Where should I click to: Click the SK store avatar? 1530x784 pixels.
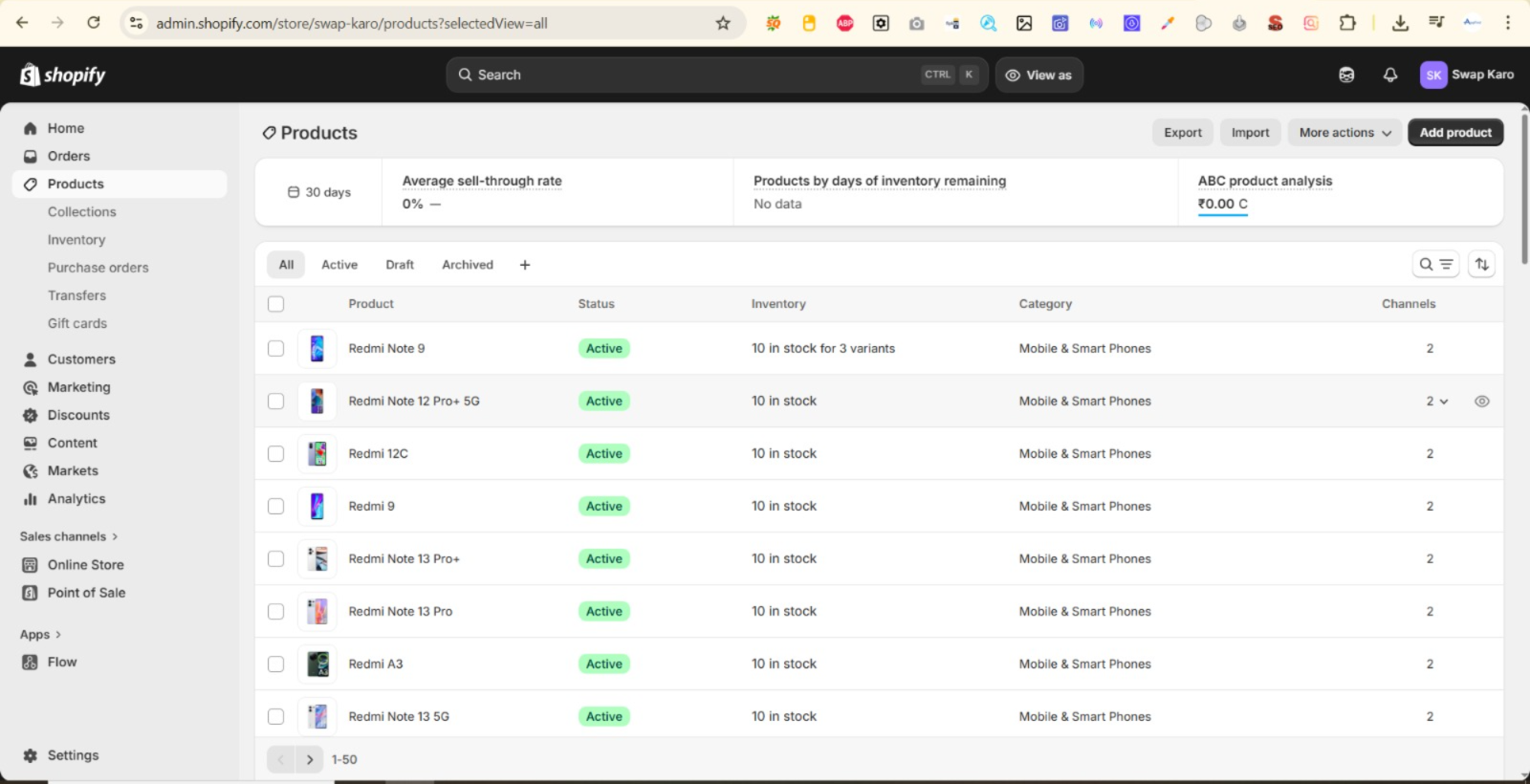point(1433,75)
